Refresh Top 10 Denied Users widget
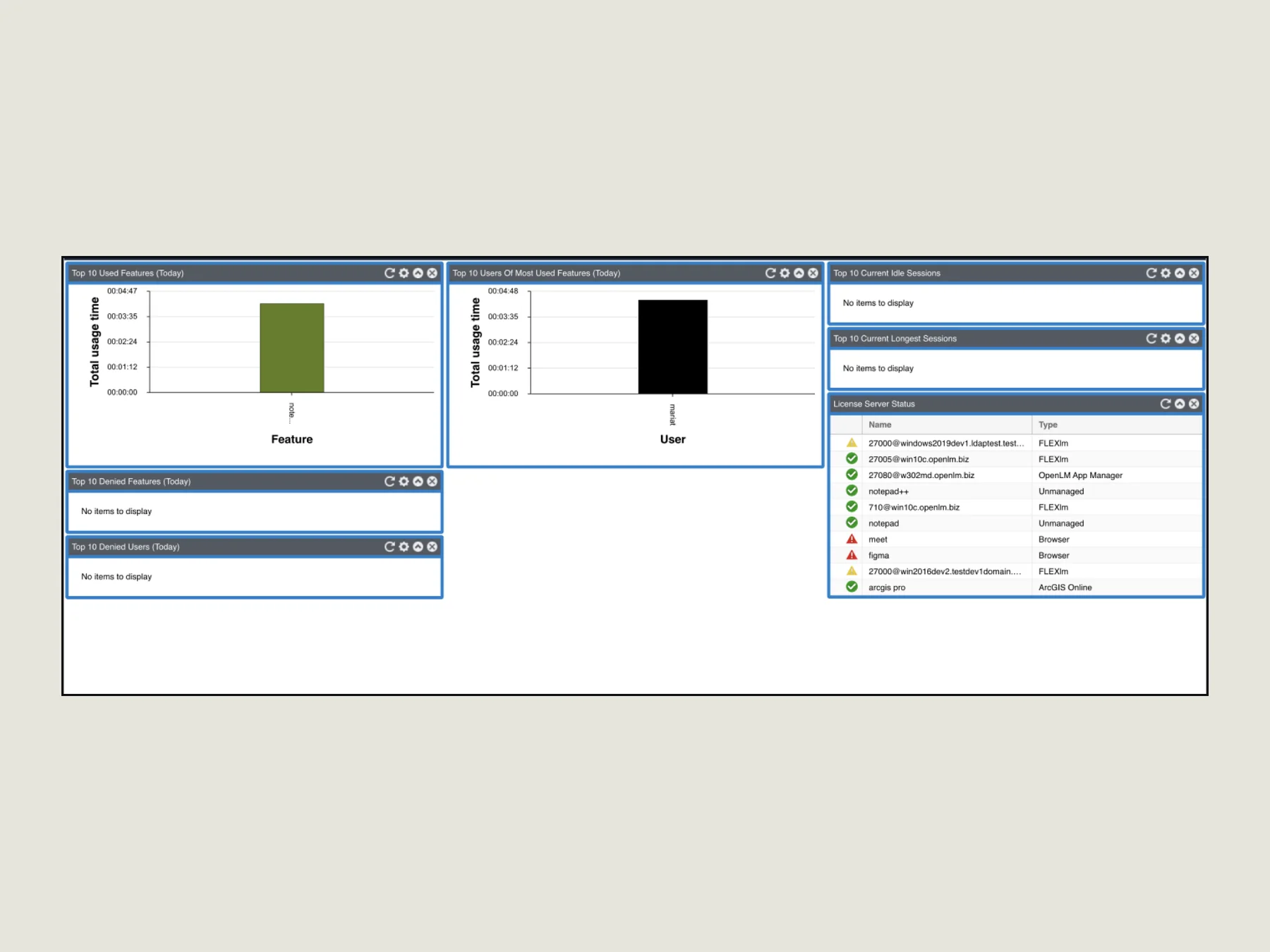 coord(389,547)
